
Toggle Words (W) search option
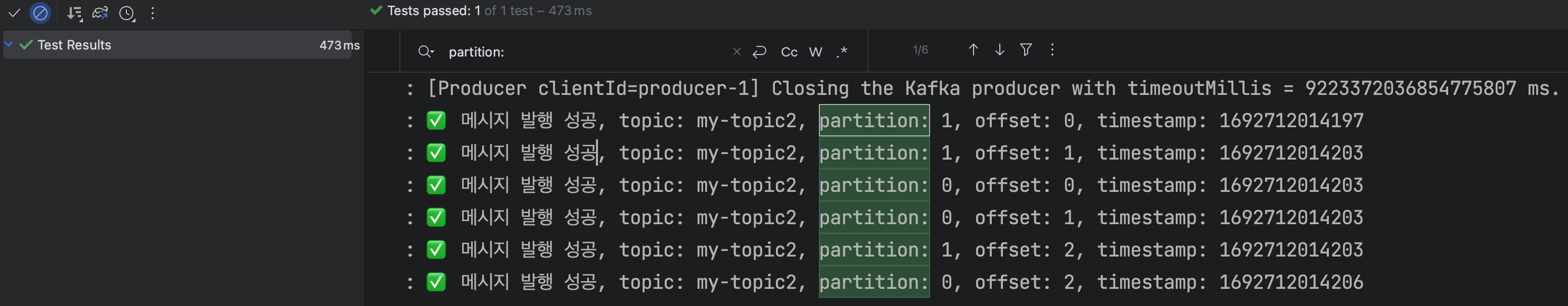click(x=816, y=53)
